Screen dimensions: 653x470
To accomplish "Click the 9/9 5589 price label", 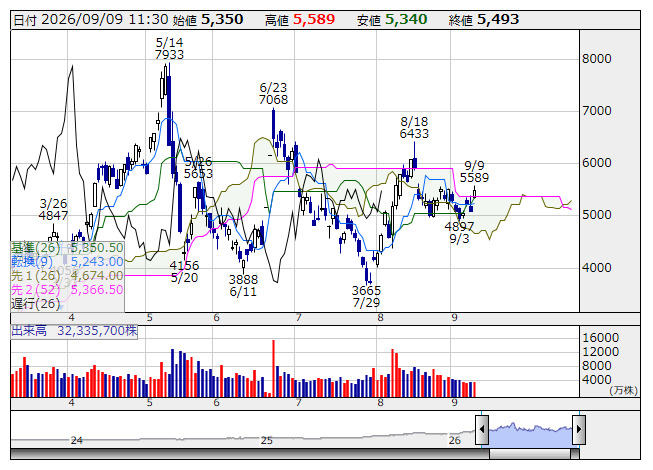I will pyautogui.click(x=474, y=172).
